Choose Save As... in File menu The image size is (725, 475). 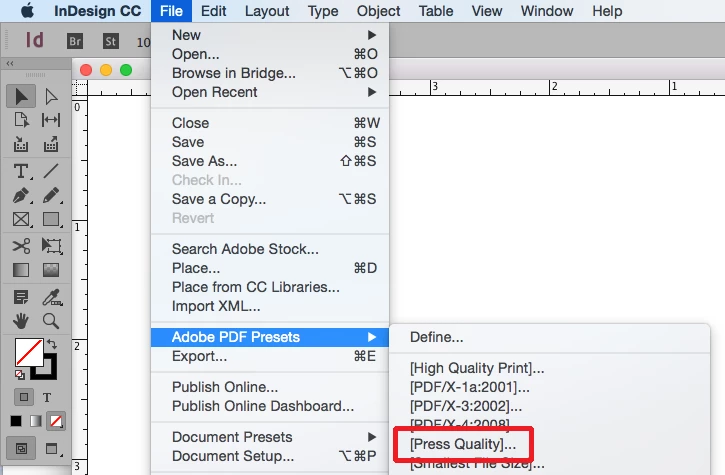point(270,161)
